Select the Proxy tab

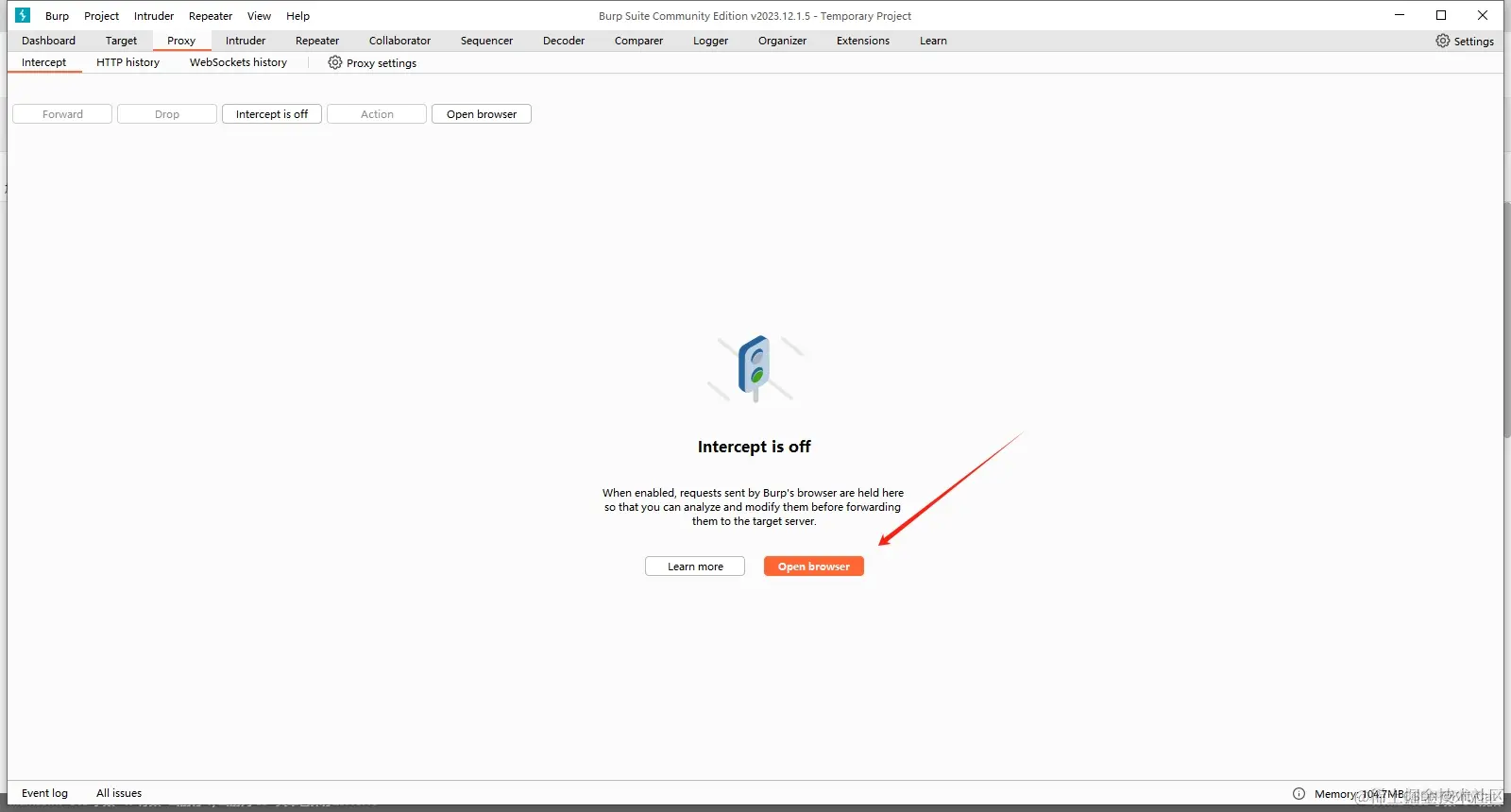[x=181, y=41]
